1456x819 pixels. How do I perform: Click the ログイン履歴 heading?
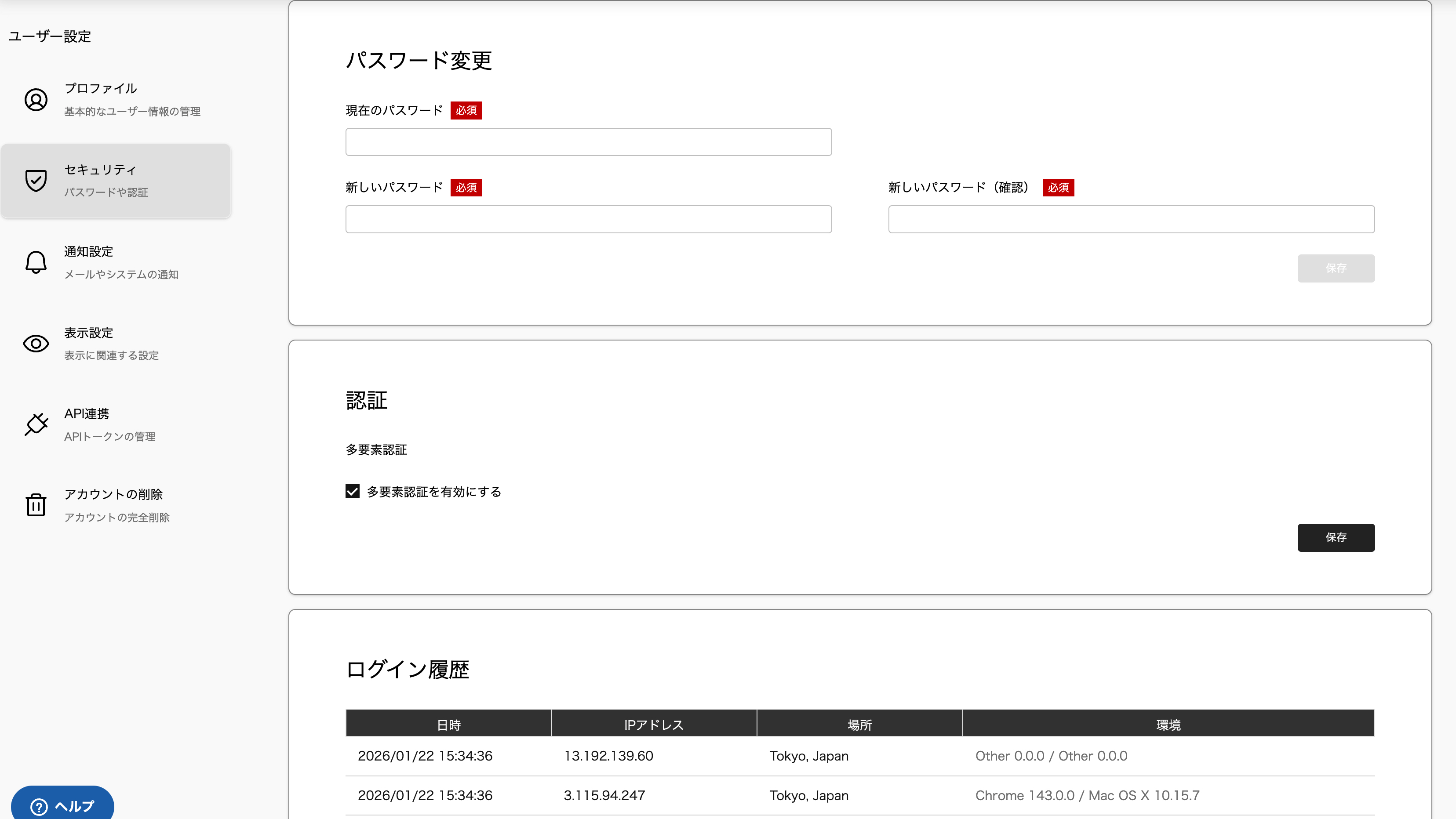click(408, 669)
